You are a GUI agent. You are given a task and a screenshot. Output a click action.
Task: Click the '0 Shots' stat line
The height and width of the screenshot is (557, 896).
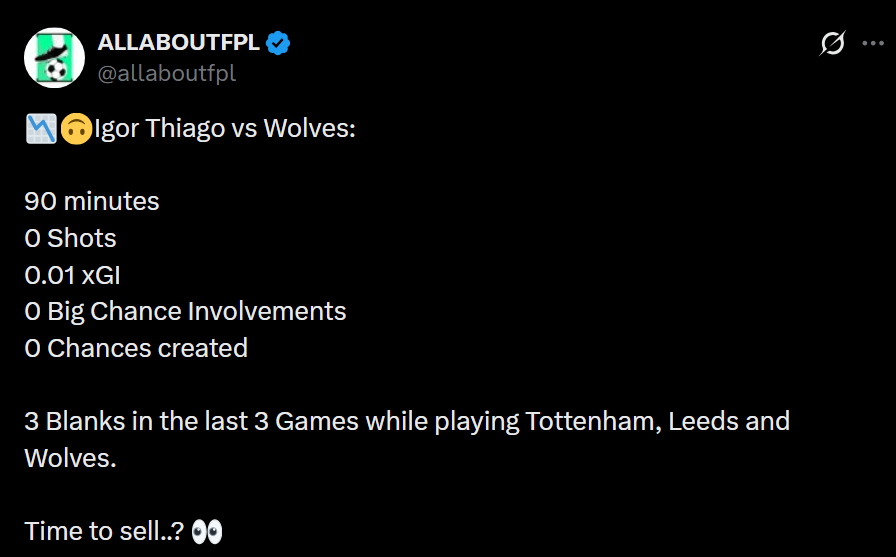(x=70, y=238)
